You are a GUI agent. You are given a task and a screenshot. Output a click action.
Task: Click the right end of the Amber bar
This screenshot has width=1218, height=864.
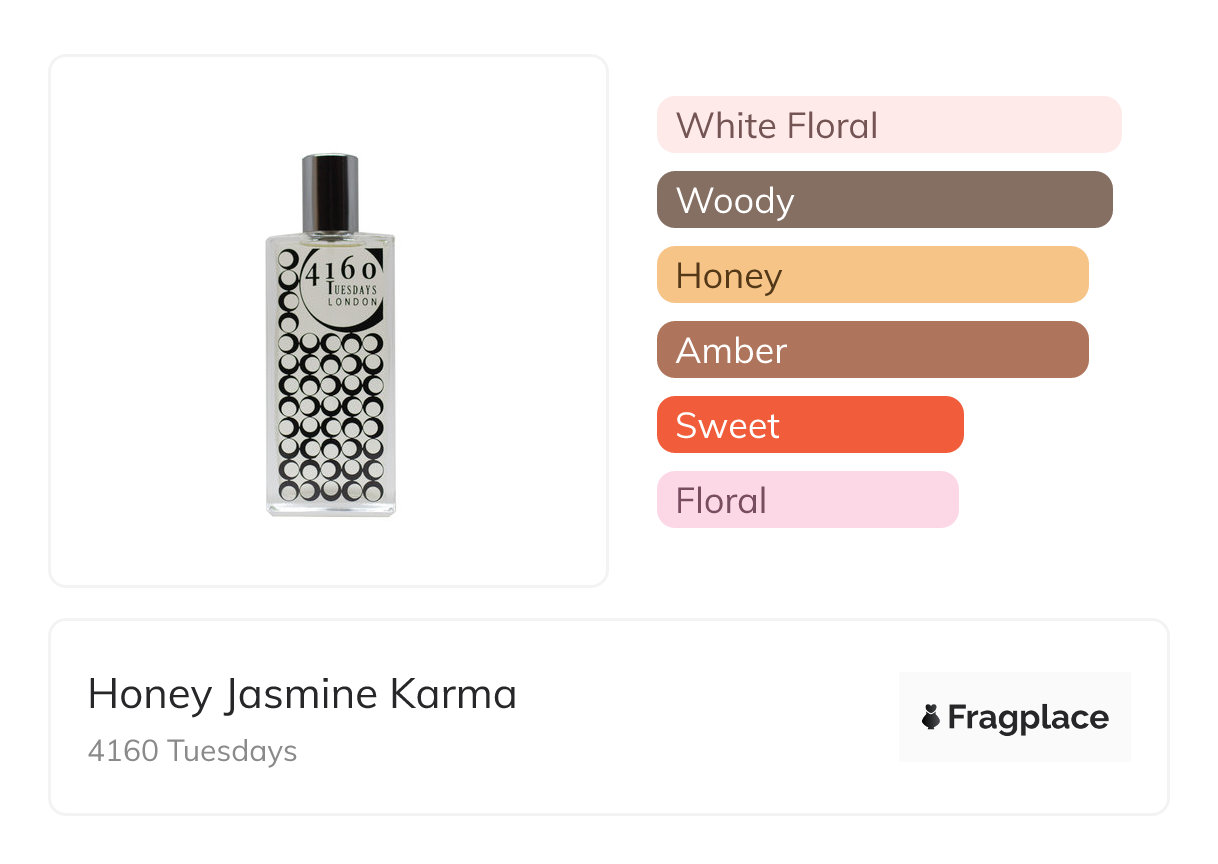[x=1074, y=350]
